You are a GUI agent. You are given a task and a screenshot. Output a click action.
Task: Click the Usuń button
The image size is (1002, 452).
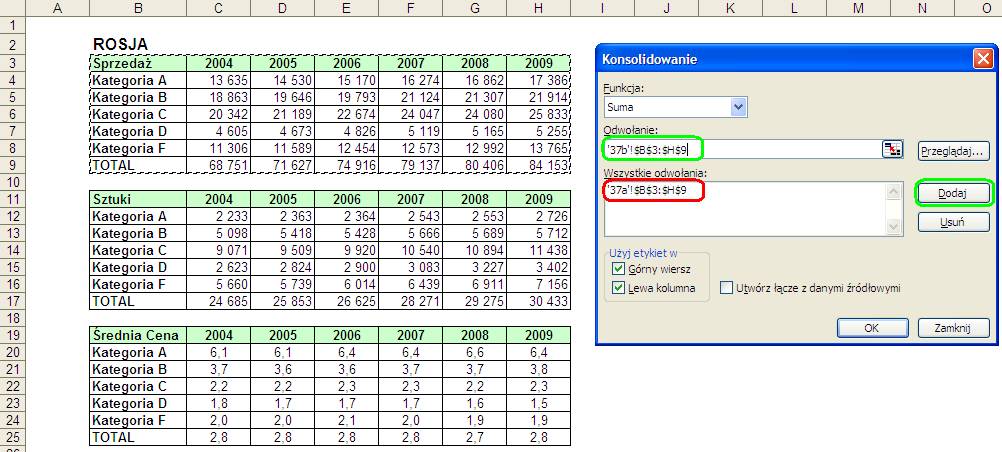953,222
